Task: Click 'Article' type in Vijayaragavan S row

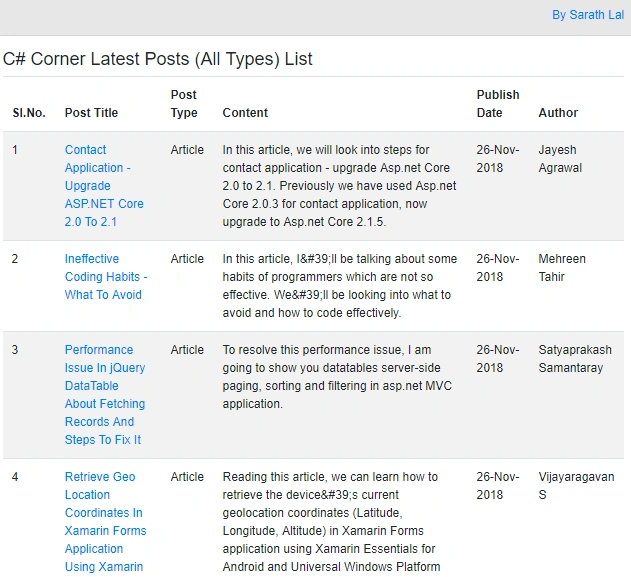Action: 187,477
